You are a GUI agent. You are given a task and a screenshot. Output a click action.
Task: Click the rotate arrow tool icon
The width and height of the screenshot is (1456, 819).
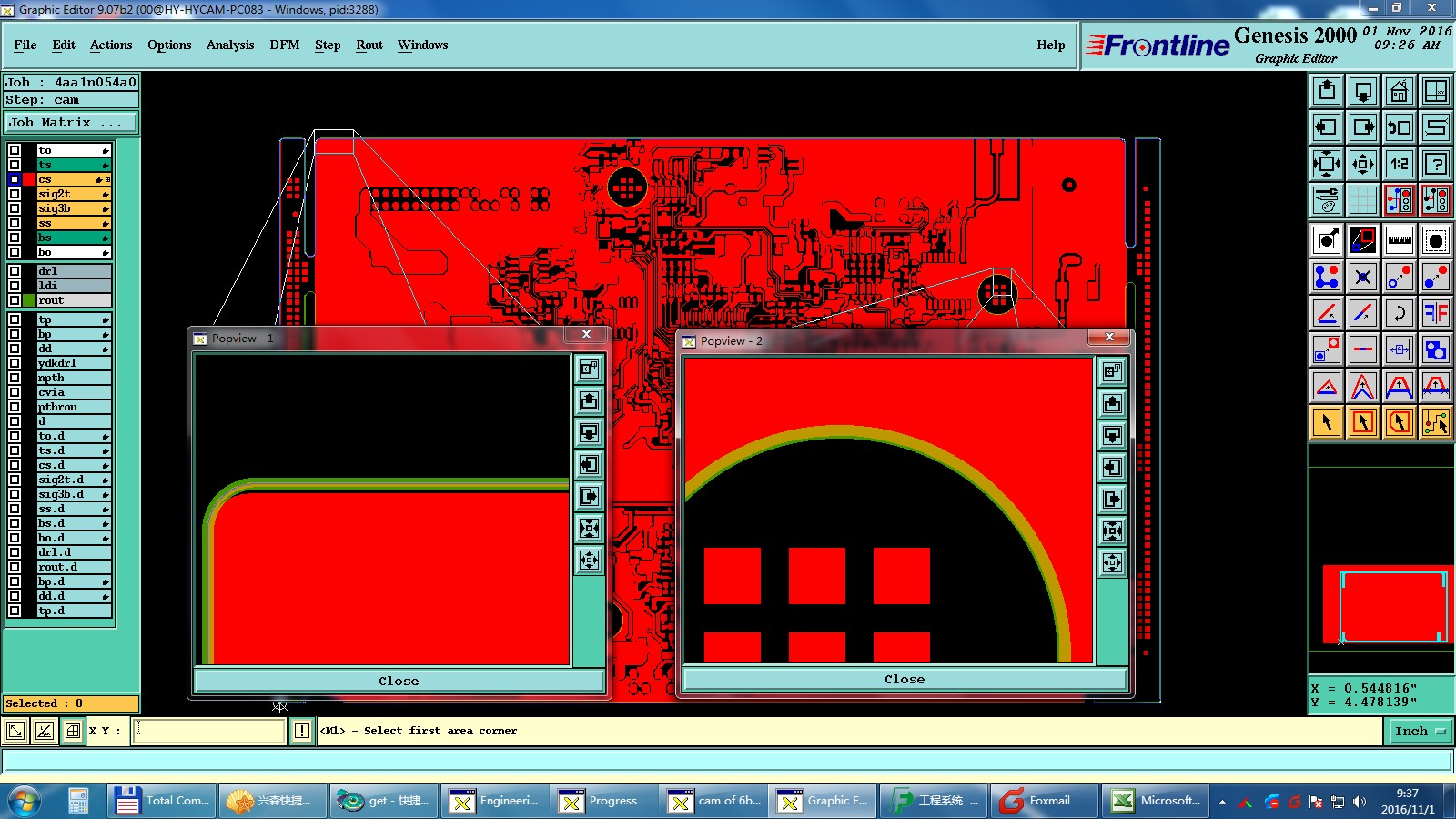click(x=1399, y=313)
